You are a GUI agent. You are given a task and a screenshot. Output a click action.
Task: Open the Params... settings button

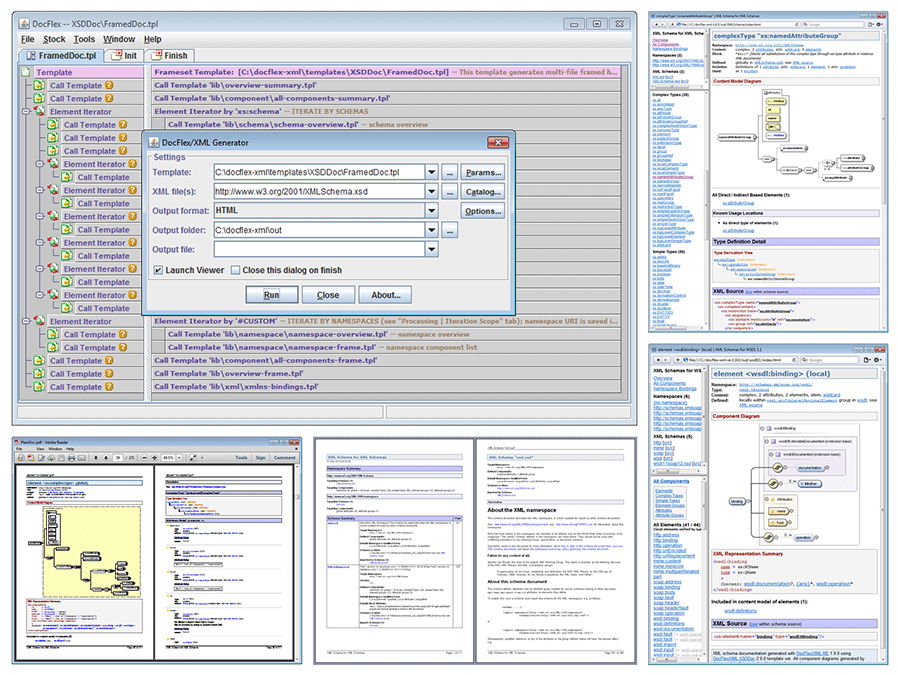point(482,172)
